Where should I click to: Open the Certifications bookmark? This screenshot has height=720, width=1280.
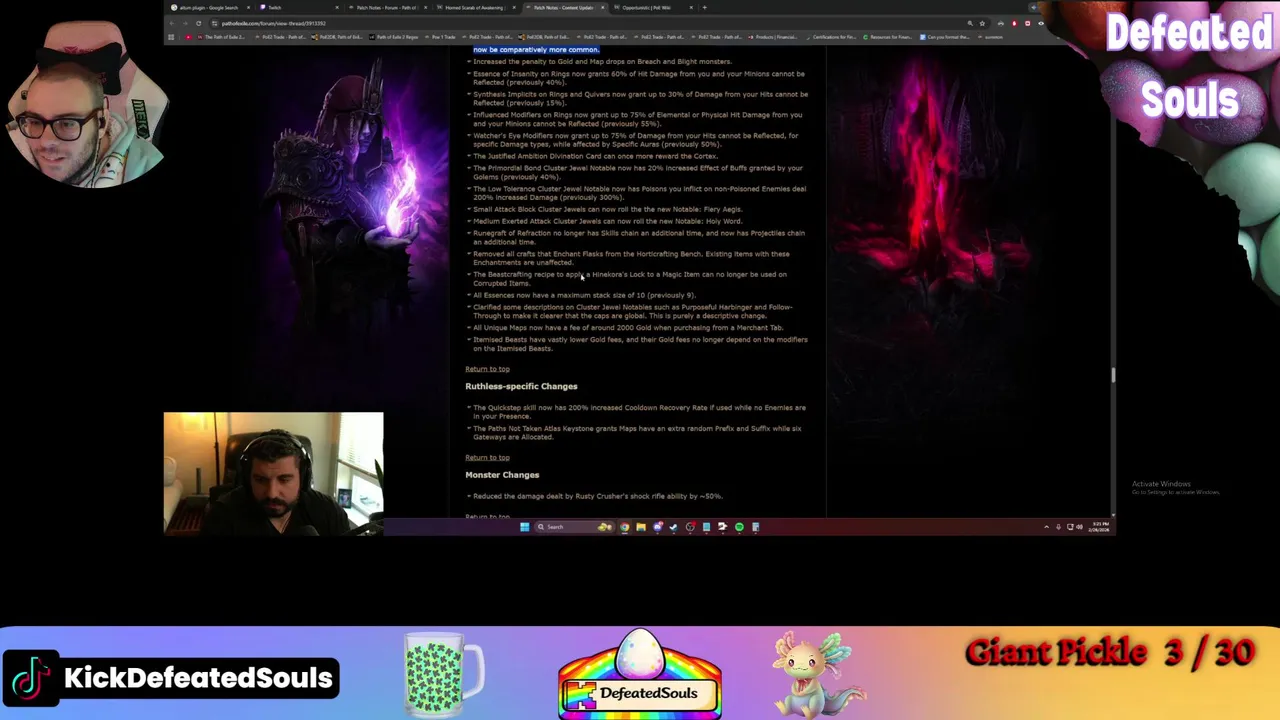834,37
